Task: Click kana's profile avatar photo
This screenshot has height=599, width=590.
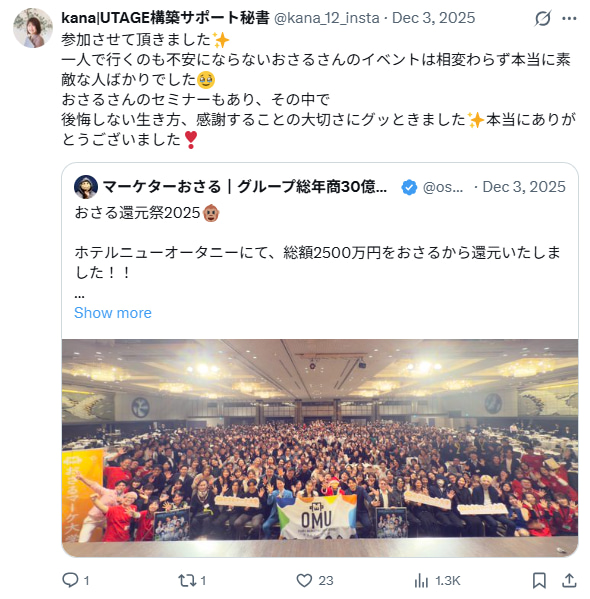Action: [x=33, y=28]
